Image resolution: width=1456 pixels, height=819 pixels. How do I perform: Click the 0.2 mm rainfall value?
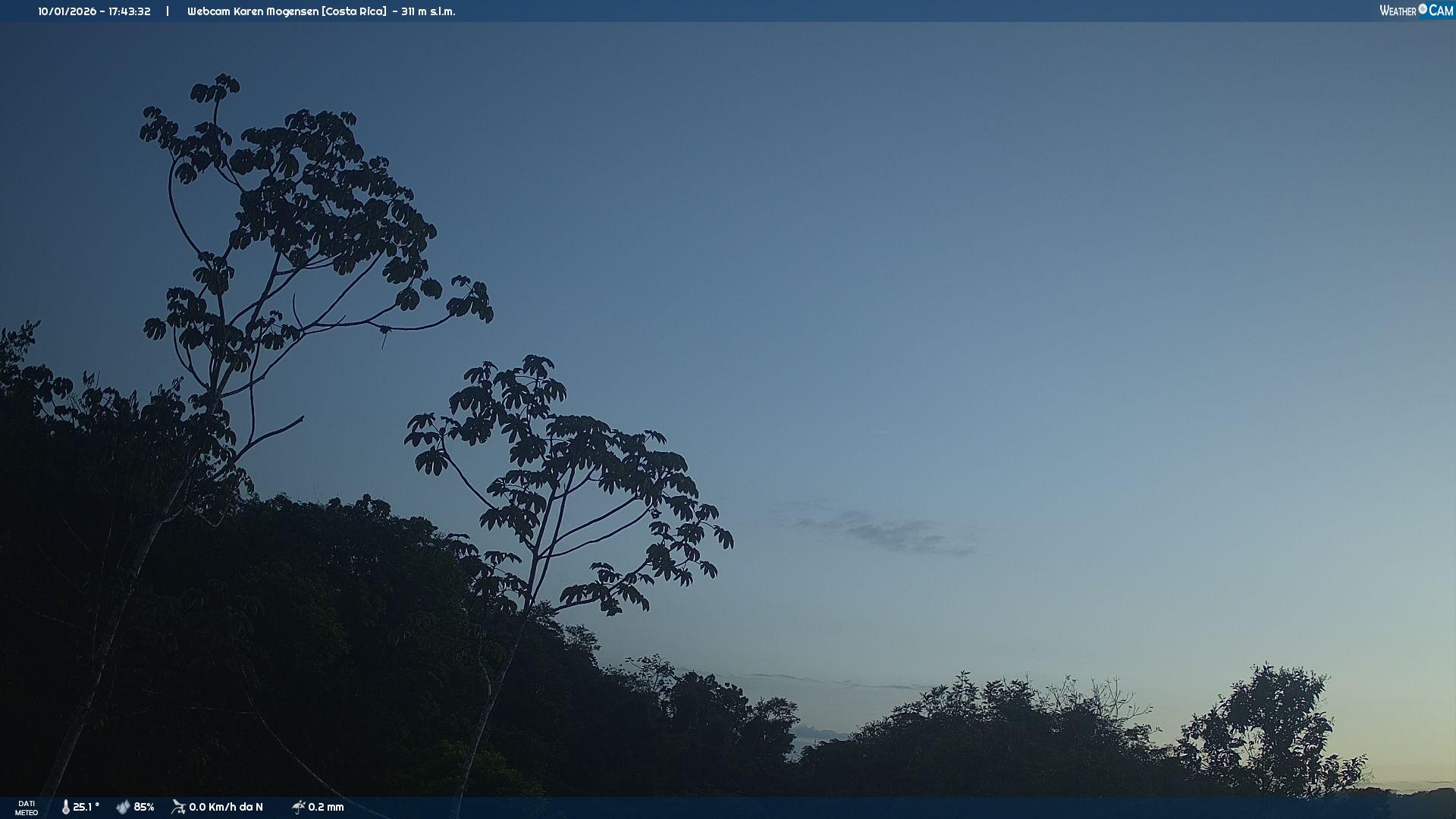pyautogui.click(x=326, y=807)
